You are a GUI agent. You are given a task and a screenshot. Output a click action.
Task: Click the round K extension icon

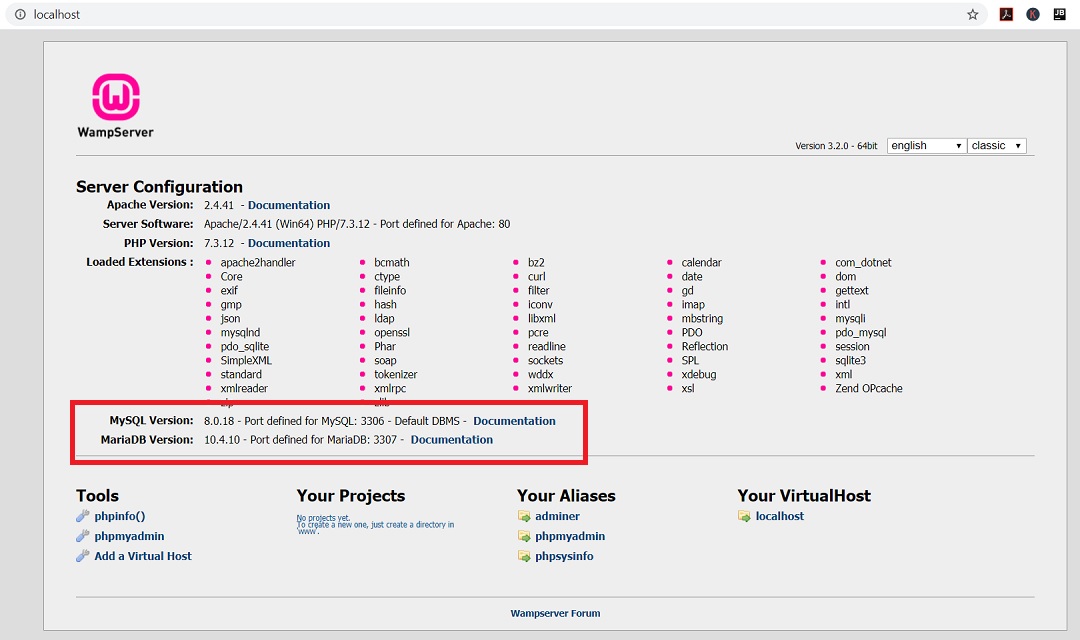click(1032, 14)
